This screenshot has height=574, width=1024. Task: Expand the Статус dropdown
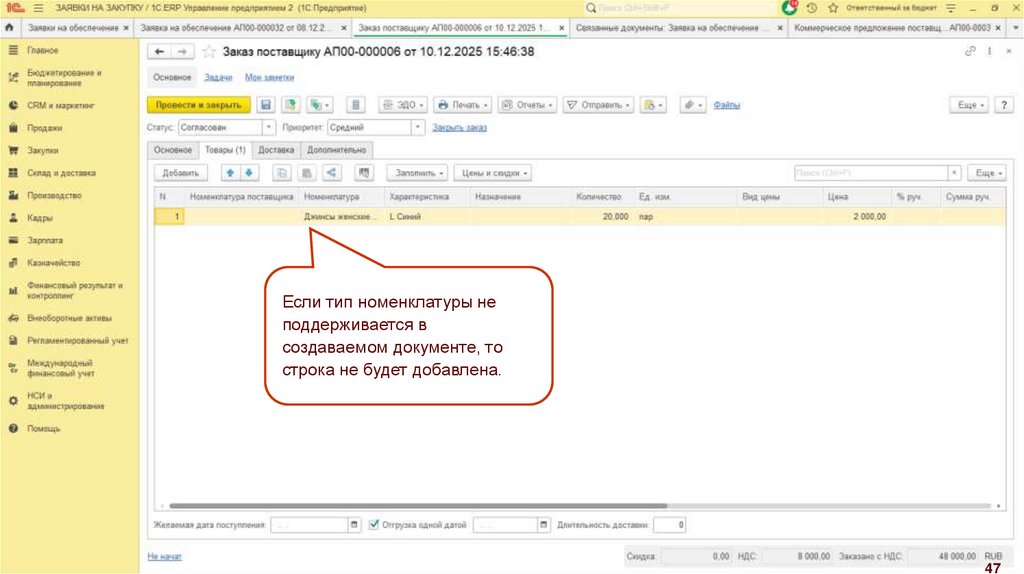pyautogui.click(x=269, y=128)
